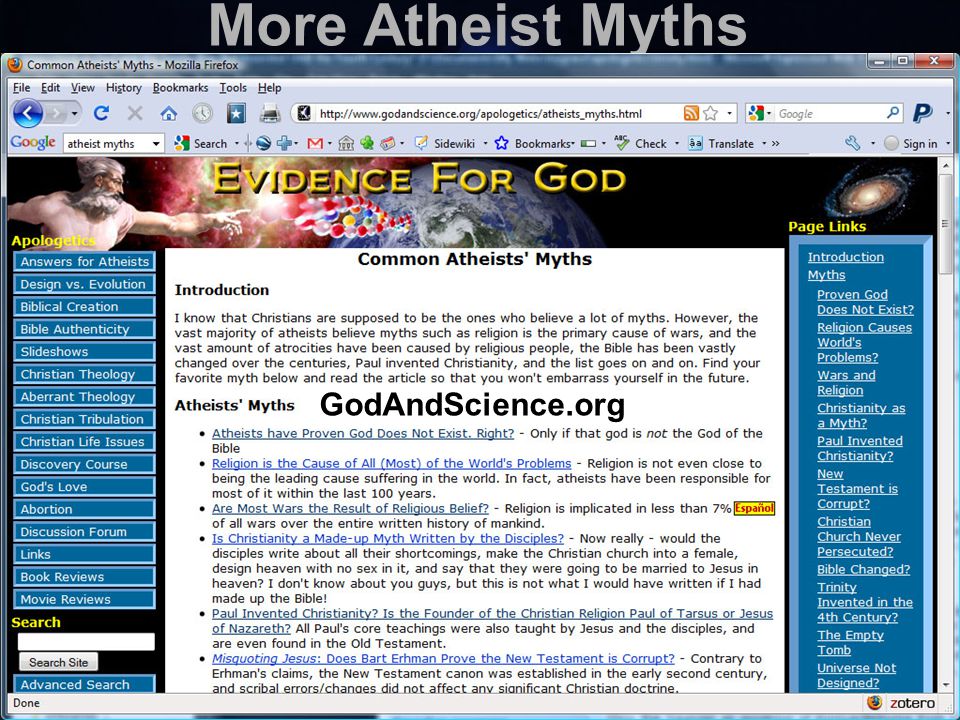
Task: Open the History menu
Action: [x=124, y=88]
